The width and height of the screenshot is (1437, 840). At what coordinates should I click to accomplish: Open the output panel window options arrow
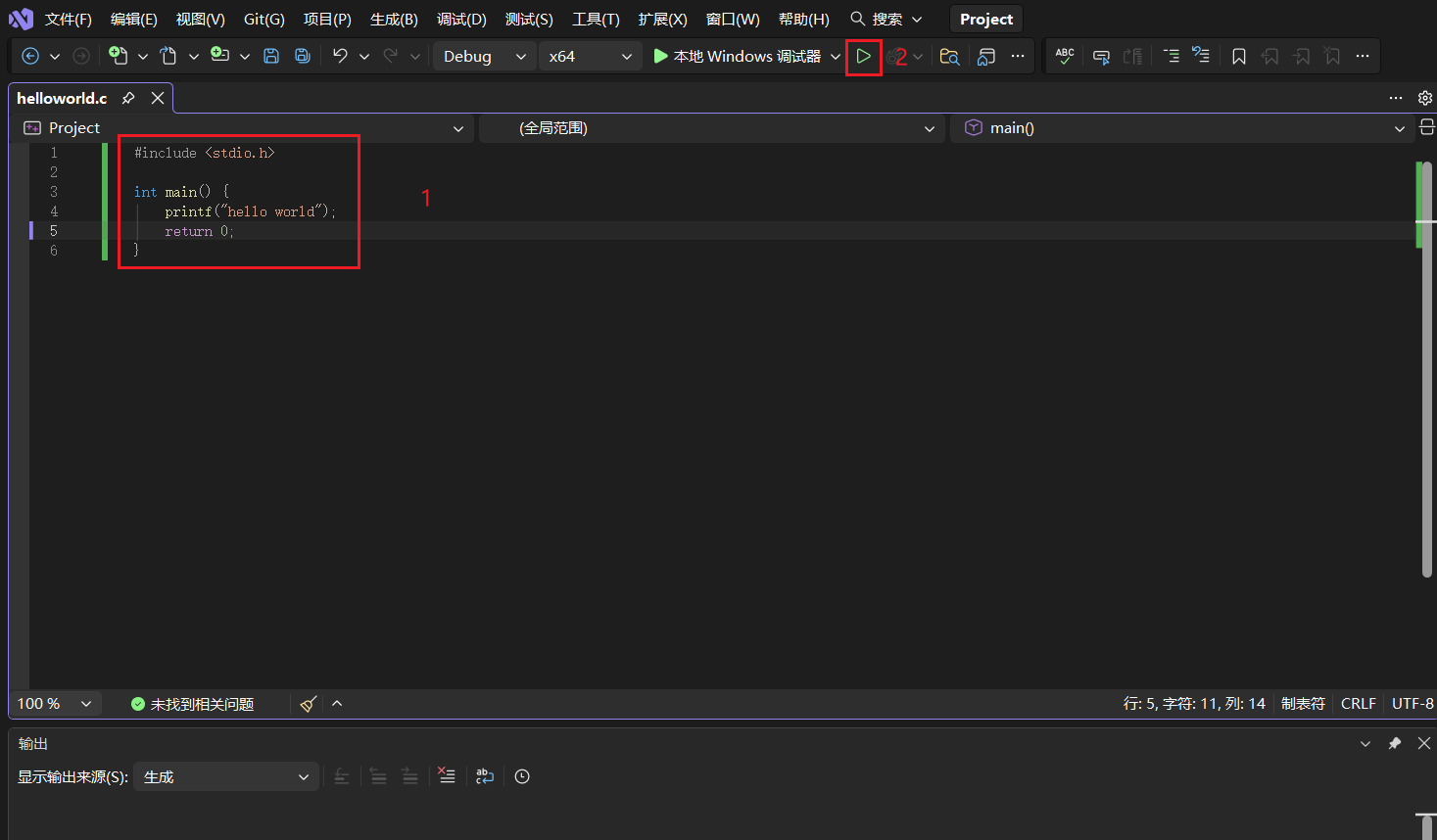[1365, 744]
